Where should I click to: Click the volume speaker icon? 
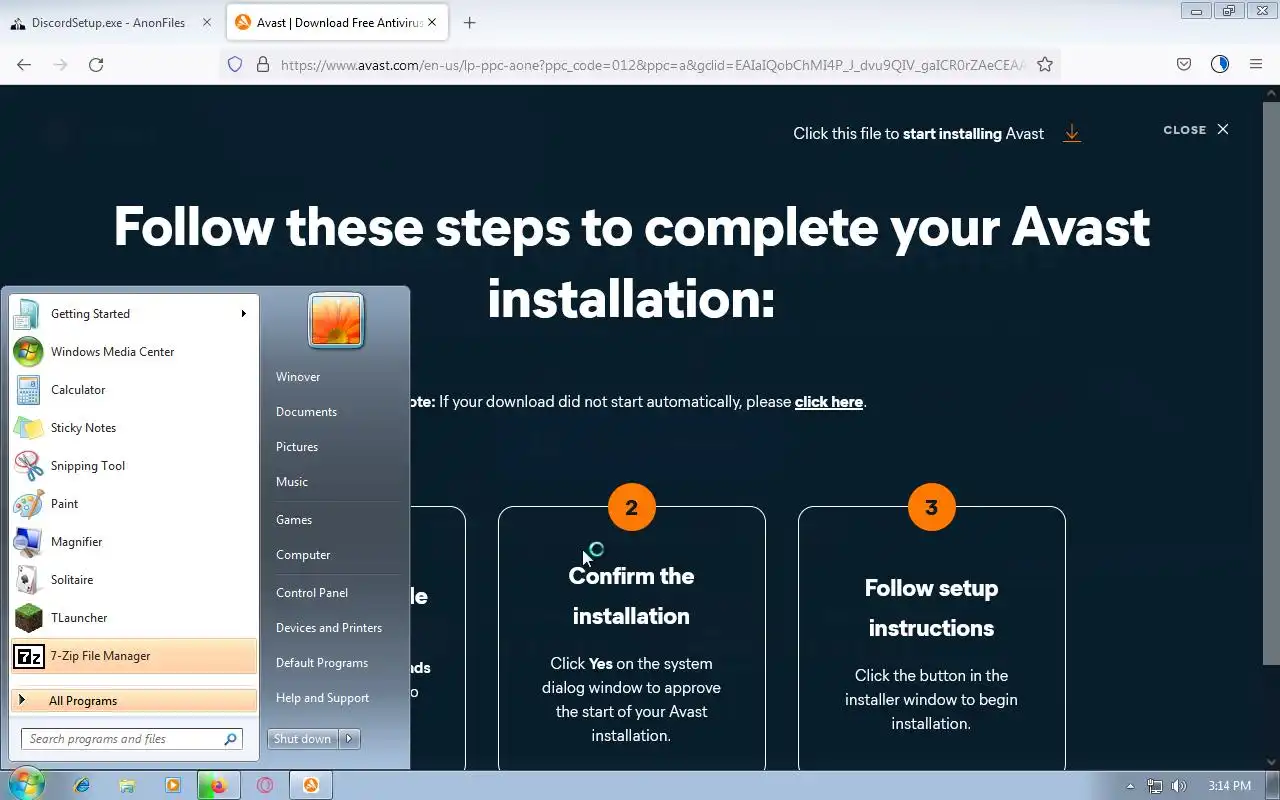1179,786
